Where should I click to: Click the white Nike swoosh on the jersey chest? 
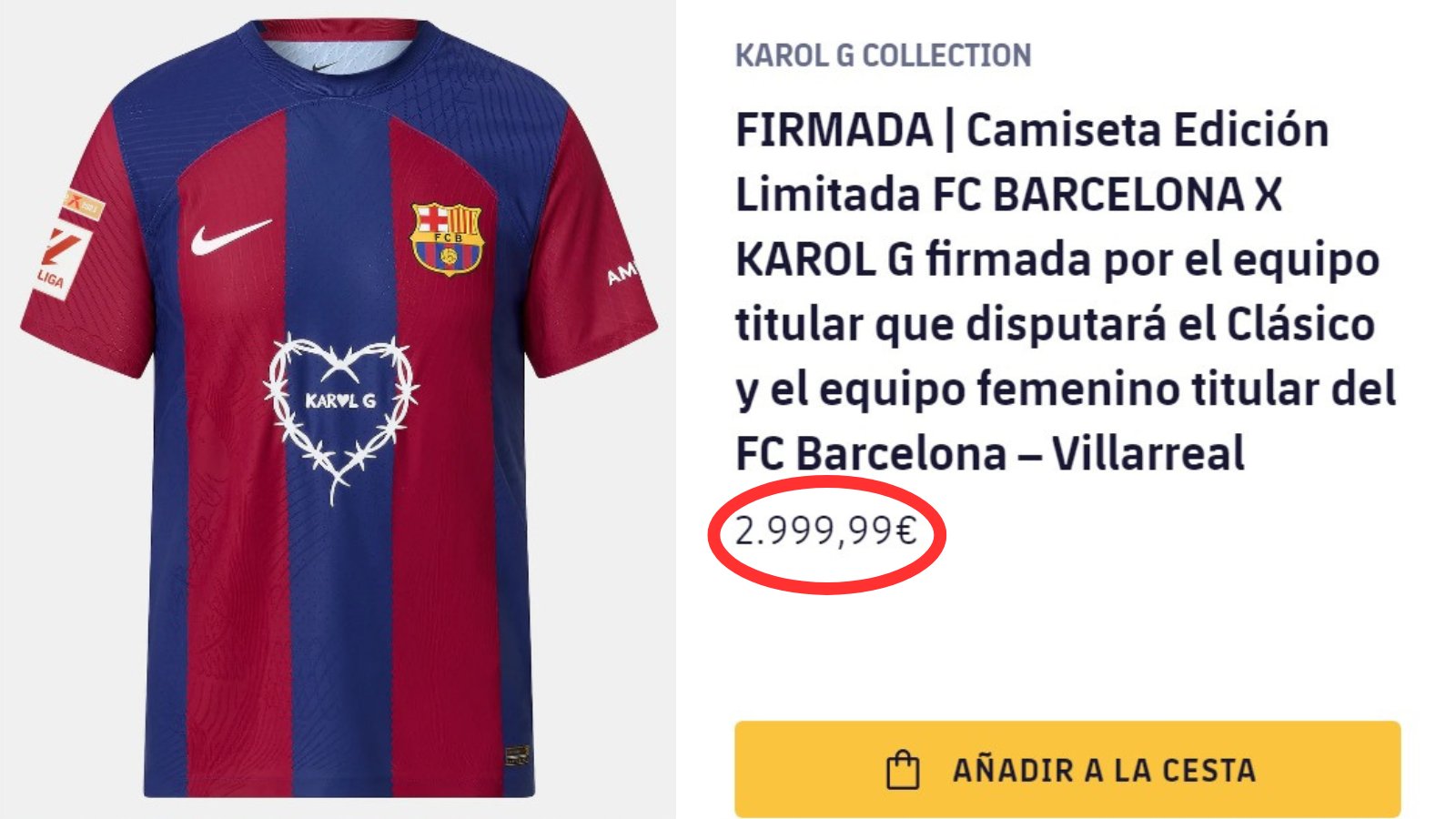(x=230, y=236)
